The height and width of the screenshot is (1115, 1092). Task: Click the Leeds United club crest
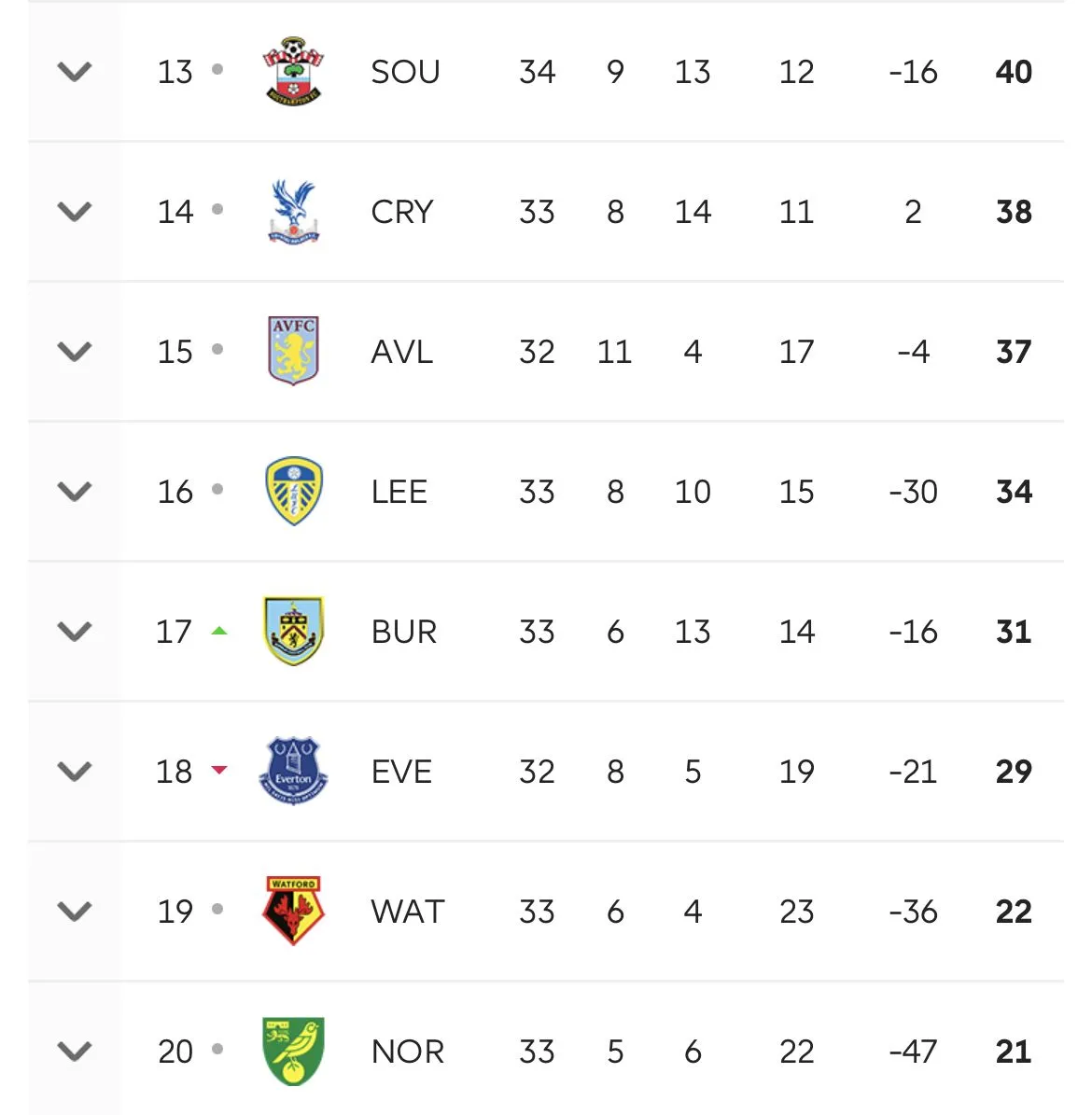(293, 491)
